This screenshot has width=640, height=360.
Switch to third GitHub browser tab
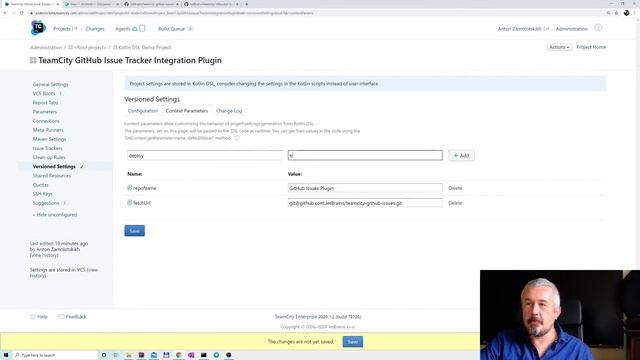[x=151, y=4]
